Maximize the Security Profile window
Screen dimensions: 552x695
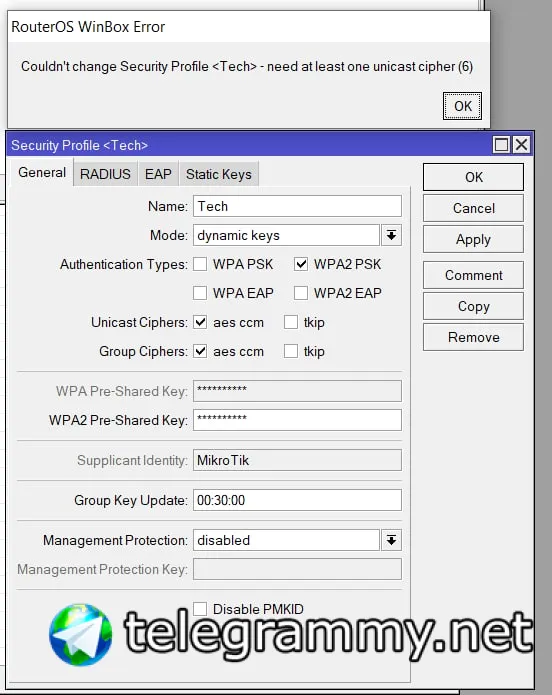coord(501,144)
